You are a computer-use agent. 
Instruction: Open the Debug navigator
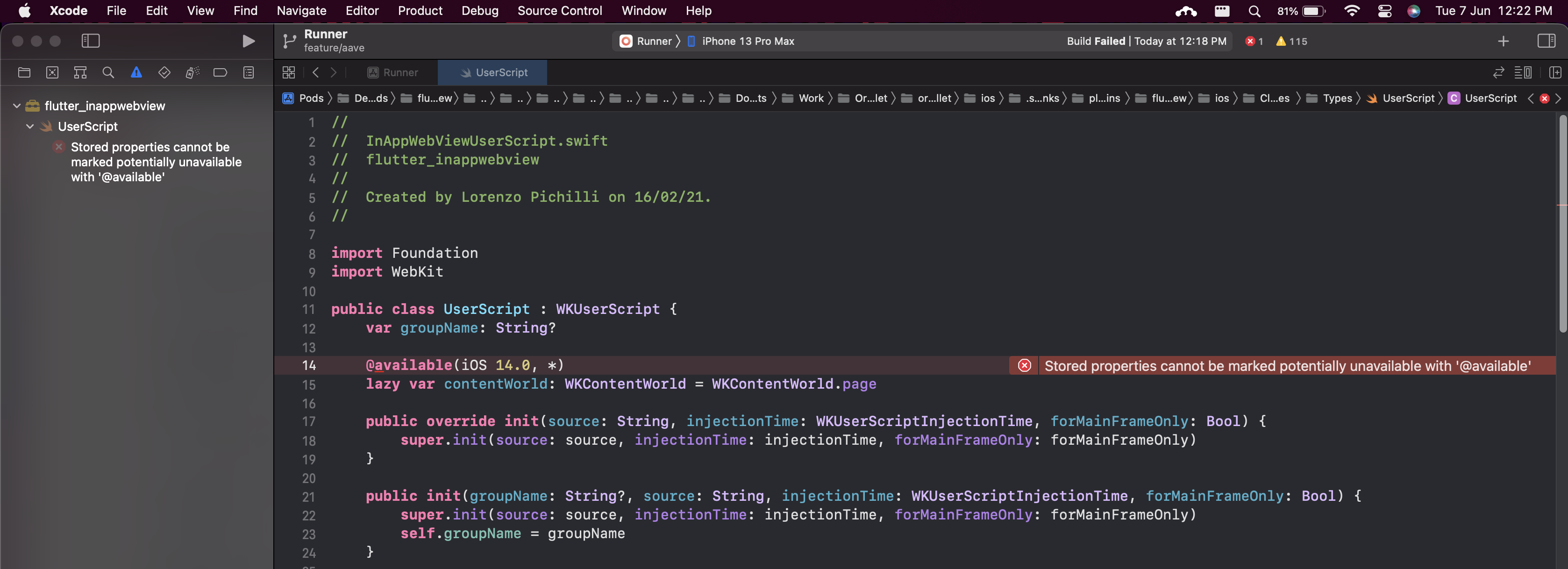(x=192, y=72)
